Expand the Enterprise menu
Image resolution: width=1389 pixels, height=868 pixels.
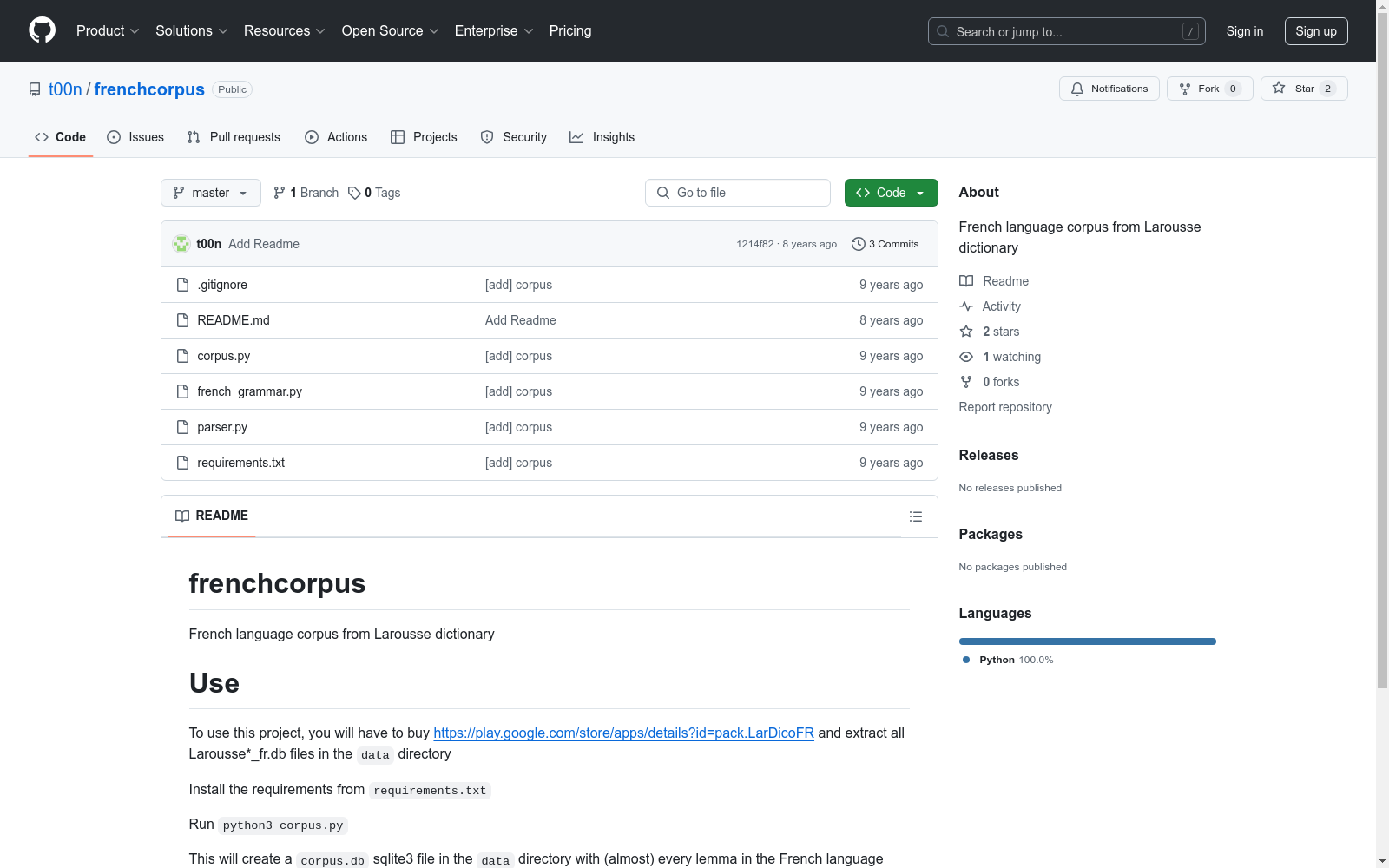pyautogui.click(x=494, y=30)
